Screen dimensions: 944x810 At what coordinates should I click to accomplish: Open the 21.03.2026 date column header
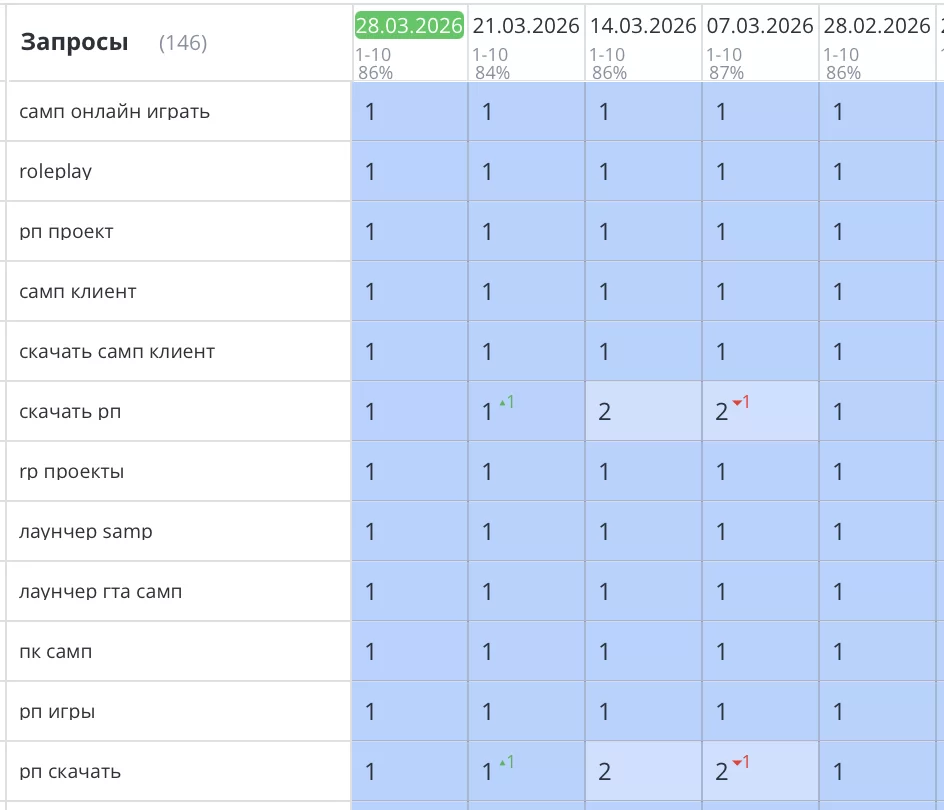(526, 26)
